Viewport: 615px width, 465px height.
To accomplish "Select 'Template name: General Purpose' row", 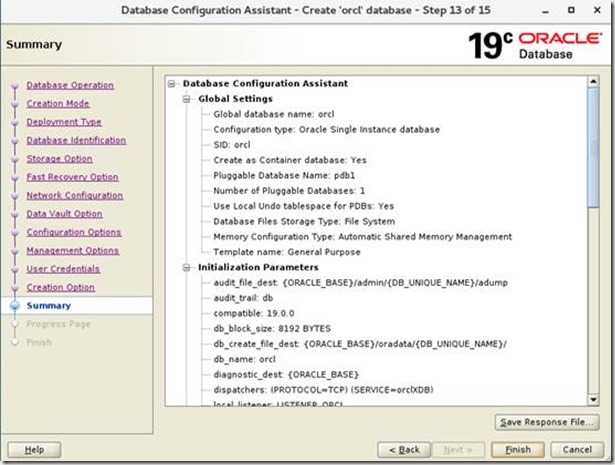I will click(287, 252).
